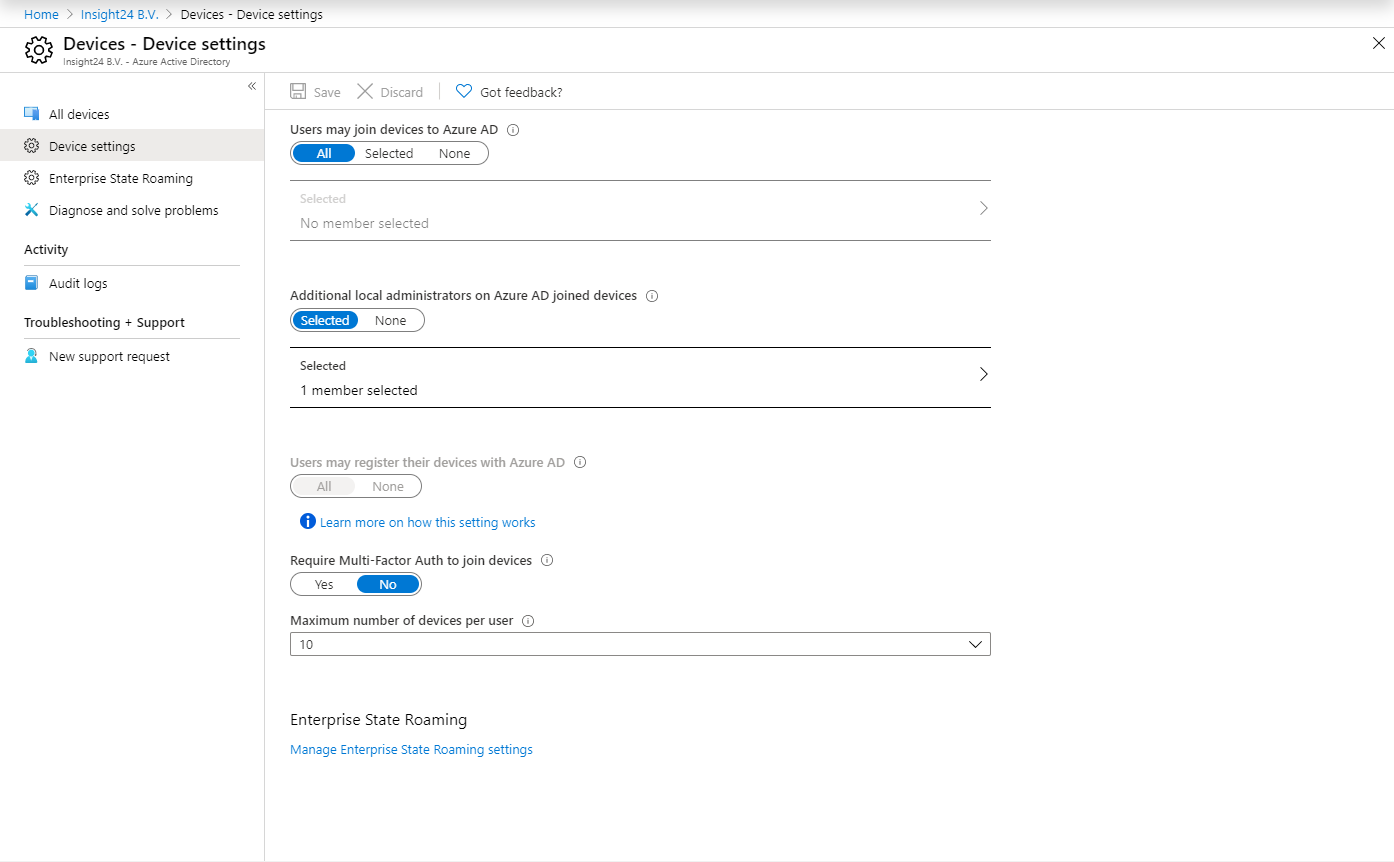Click the All devices icon in the sidebar
Screen dimensions: 1394x862
point(31,114)
